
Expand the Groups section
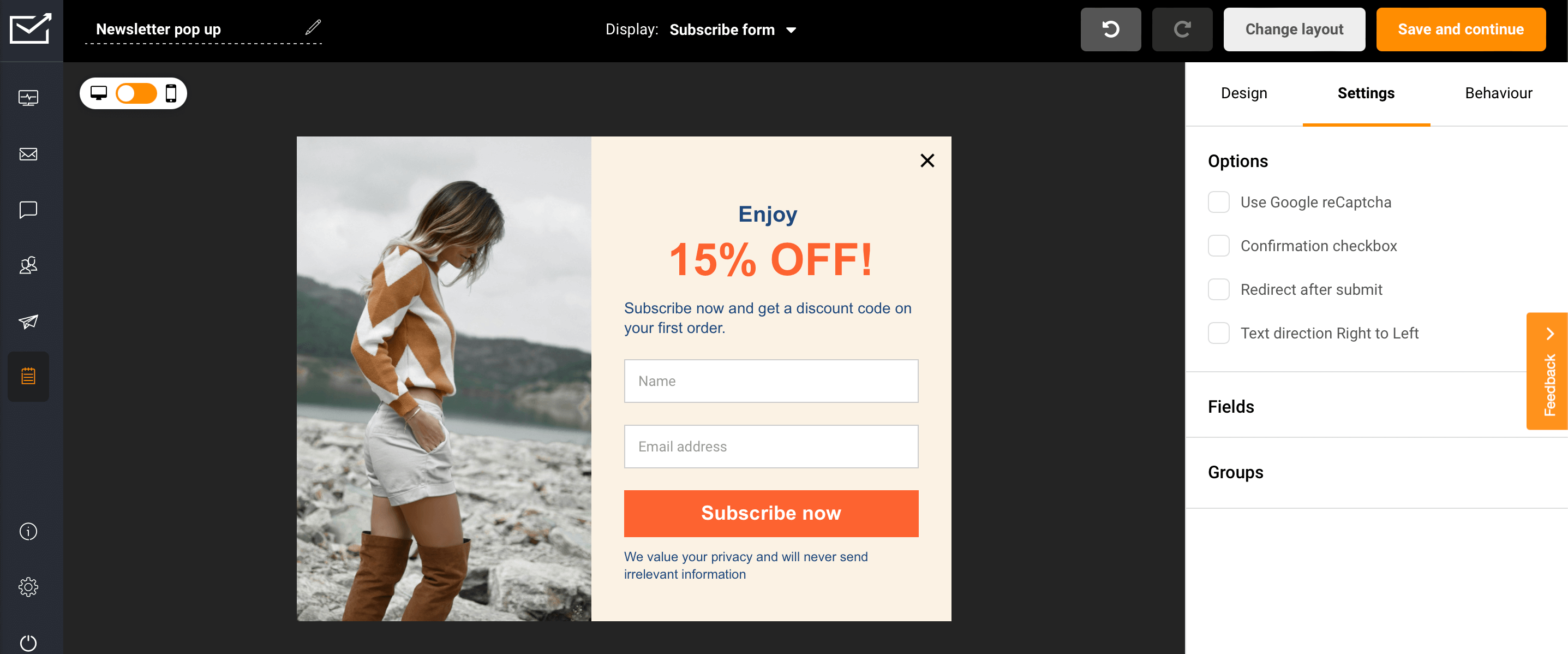(1236, 471)
